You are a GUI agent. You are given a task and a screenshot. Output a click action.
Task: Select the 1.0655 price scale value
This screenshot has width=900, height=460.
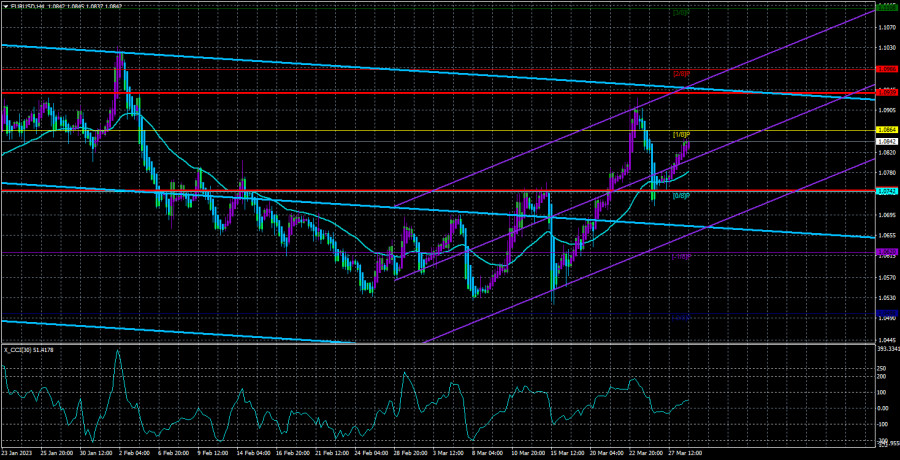coord(887,235)
